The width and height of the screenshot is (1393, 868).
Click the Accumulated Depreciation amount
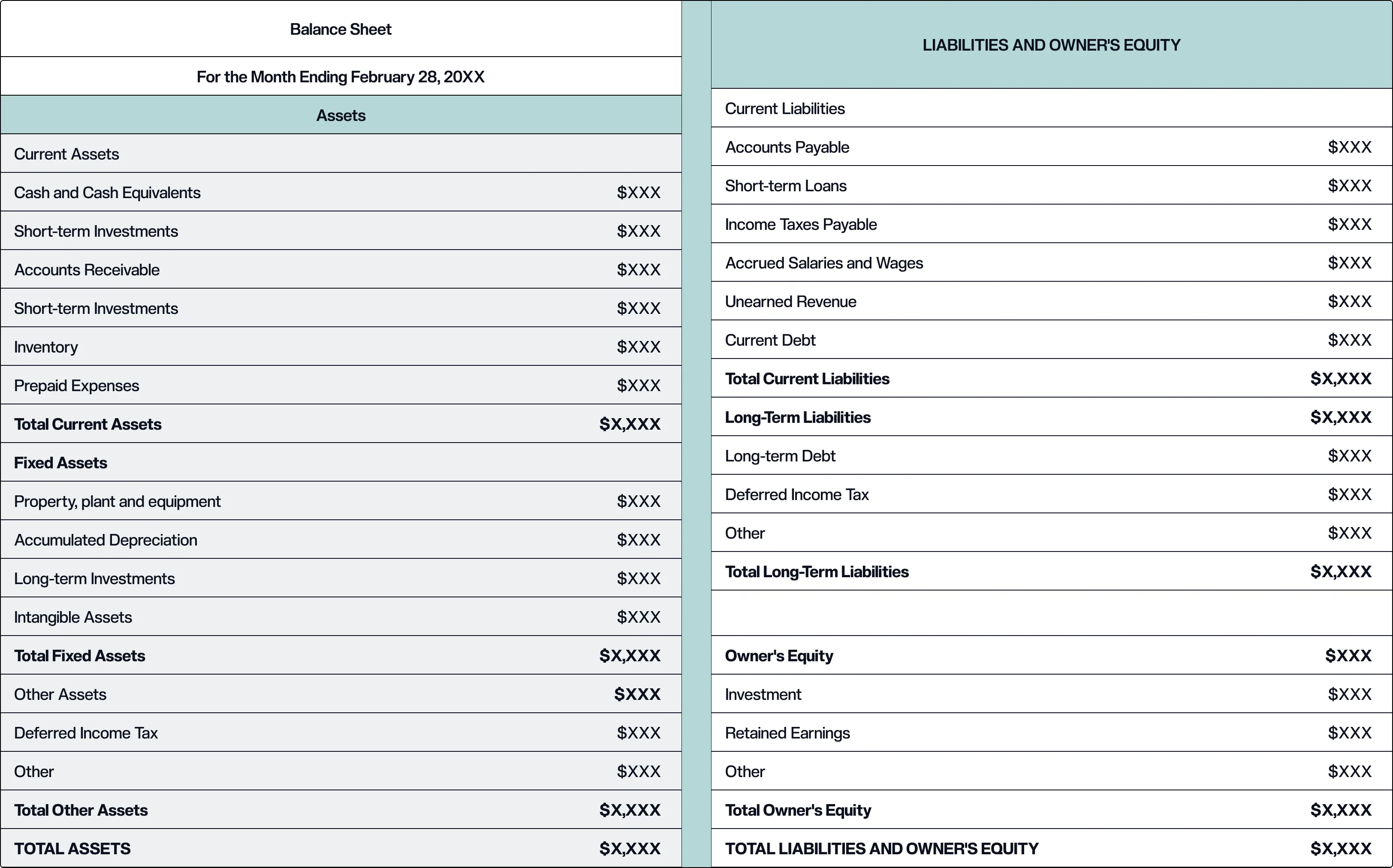(x=638, y=539)
